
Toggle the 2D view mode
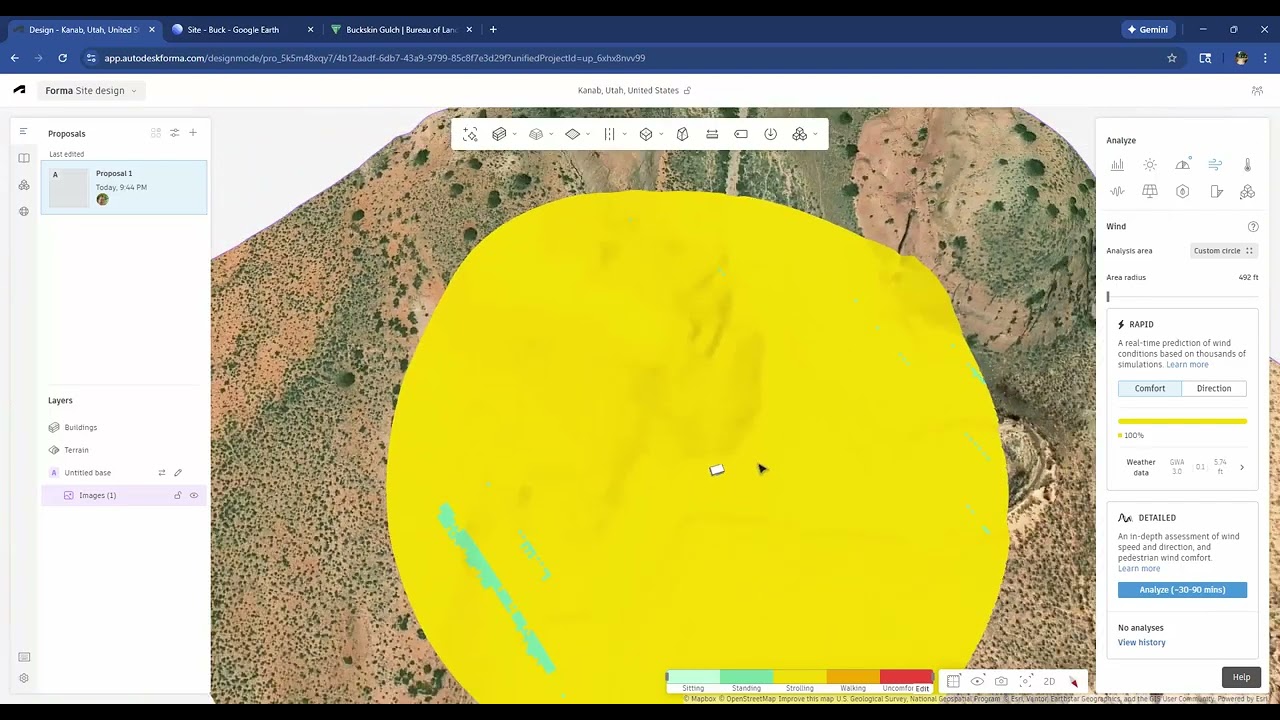1049,681
